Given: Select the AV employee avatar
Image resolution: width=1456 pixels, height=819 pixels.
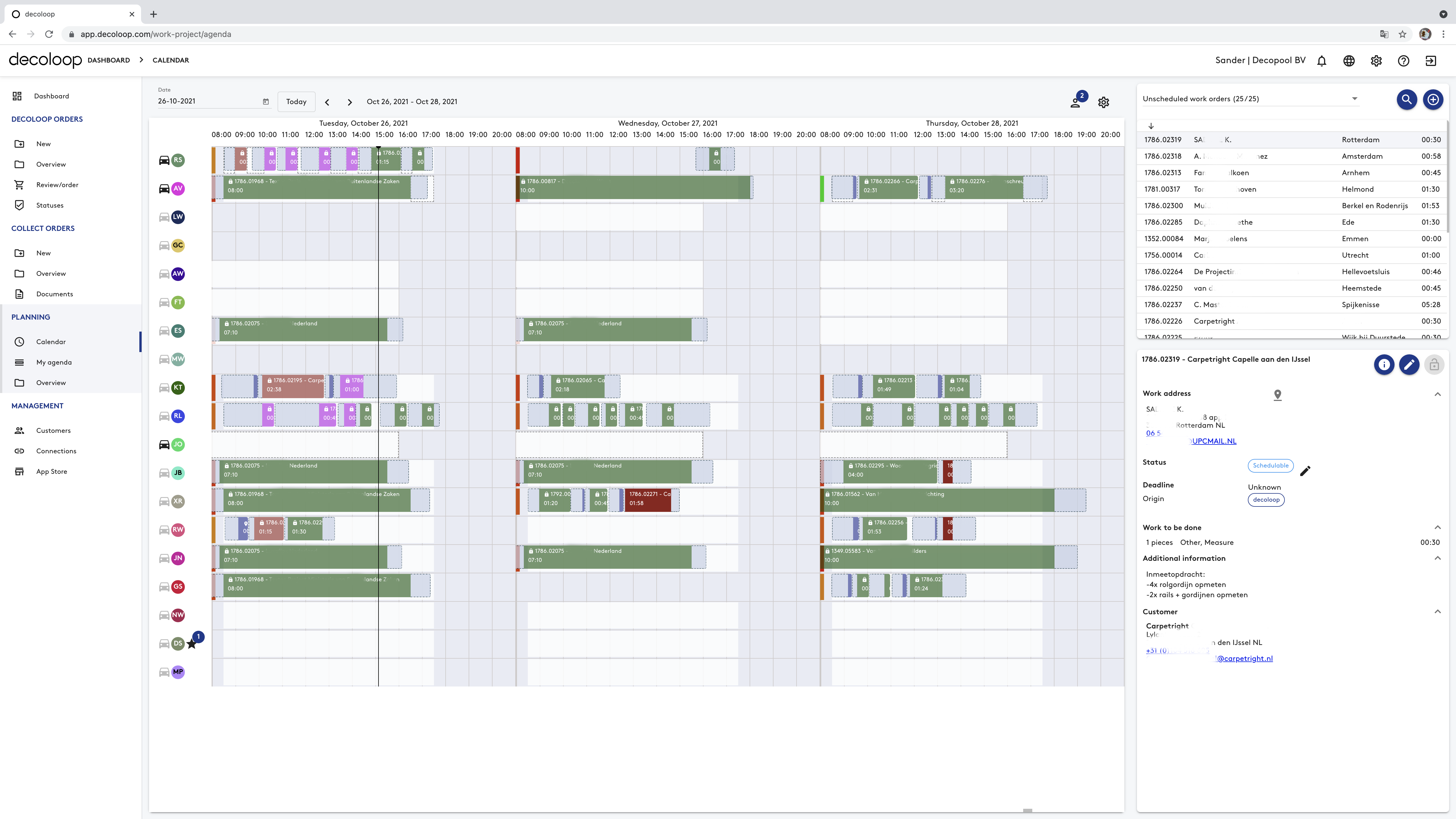Looking at the screenshot, I should click(178, 189).
